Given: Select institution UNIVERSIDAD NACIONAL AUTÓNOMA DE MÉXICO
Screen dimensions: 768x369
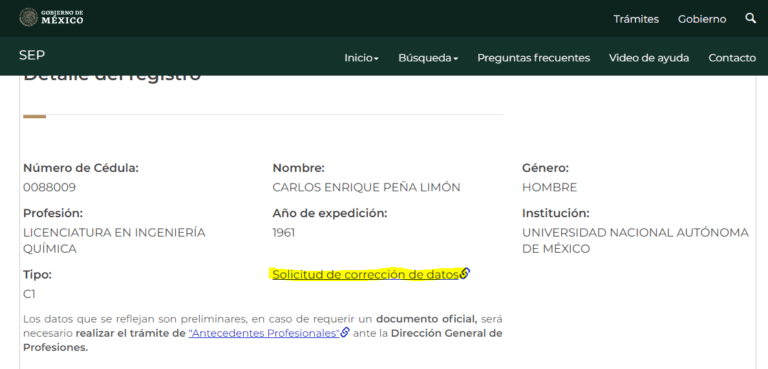Looking at the screenshot, I should click(635, 241).
